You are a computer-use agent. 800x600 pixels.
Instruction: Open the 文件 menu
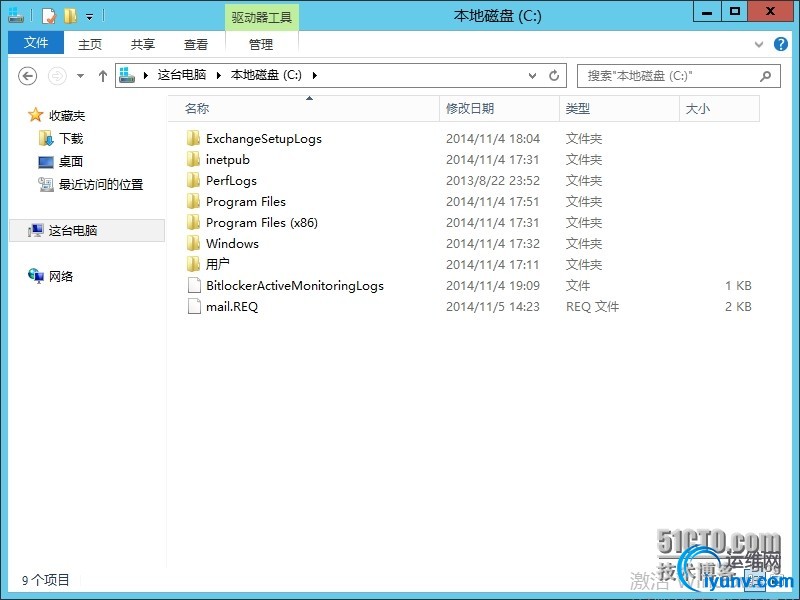click(36, 43)
